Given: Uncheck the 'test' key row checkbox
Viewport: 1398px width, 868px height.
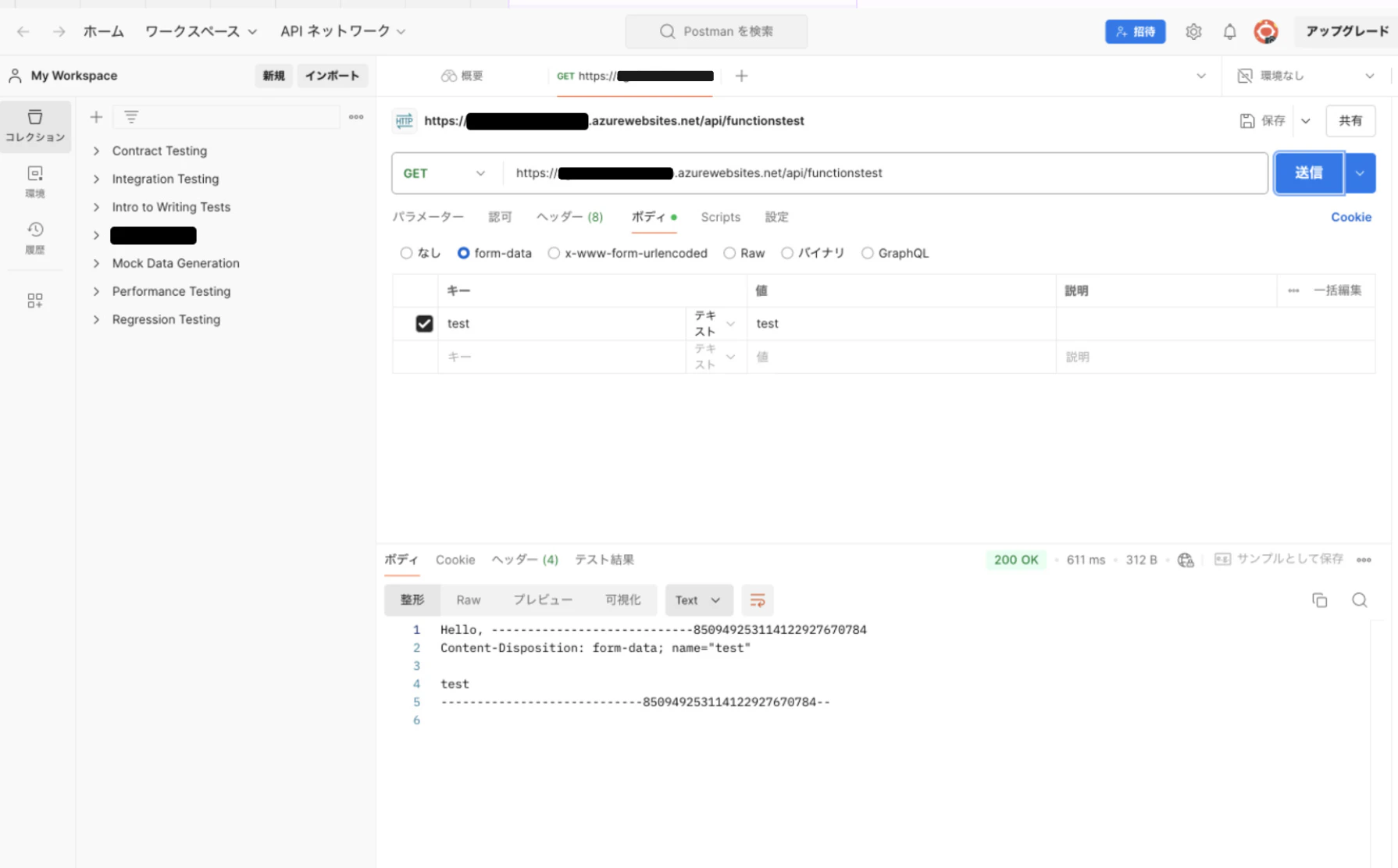Looking at the screenshot, I should [424, 323].
